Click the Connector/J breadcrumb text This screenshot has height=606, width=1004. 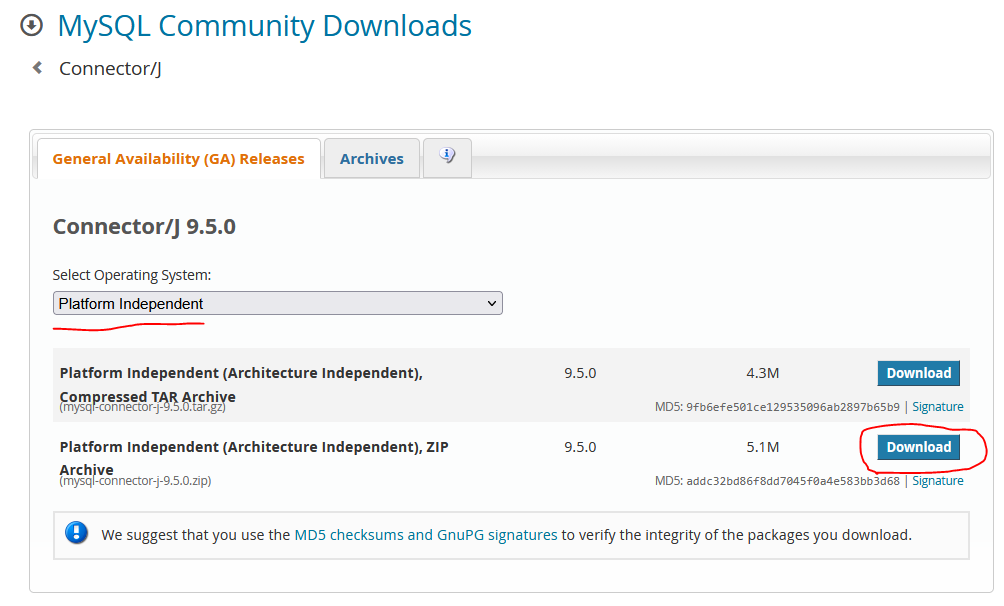point(110,69)
